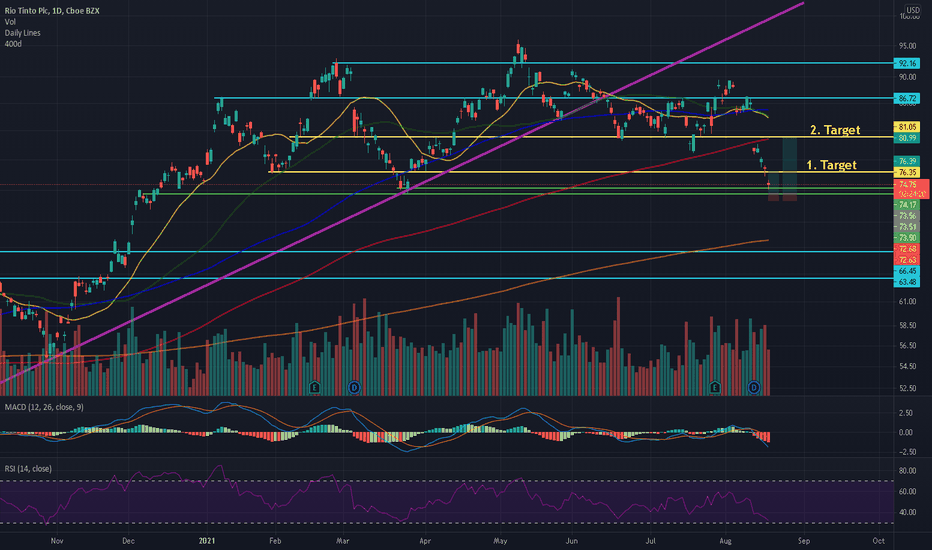Click the Sep date label
The width and height of the screenshot is (932, 550).
click(804, 541)
